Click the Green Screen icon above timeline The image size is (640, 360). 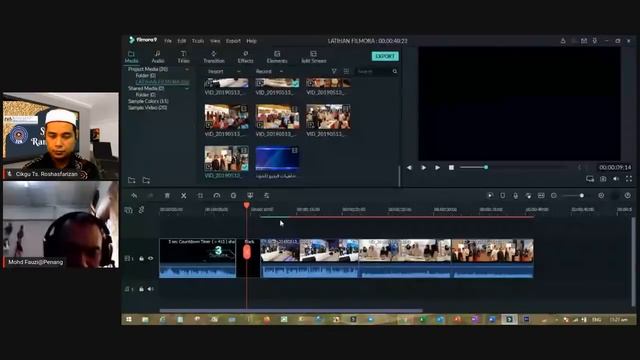tap(250, 196)
